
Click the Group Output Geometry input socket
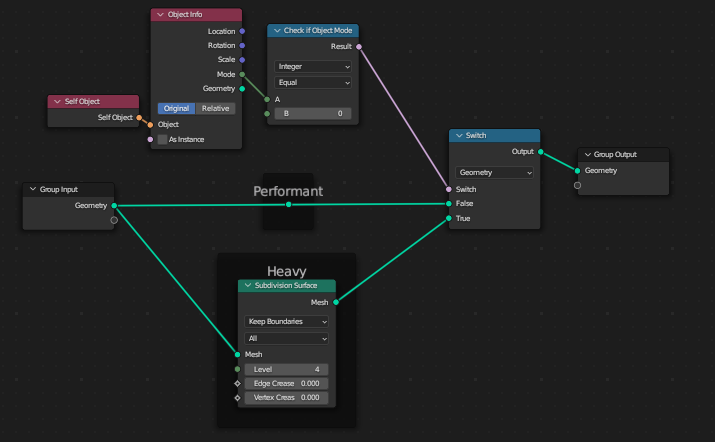[578, 170]
